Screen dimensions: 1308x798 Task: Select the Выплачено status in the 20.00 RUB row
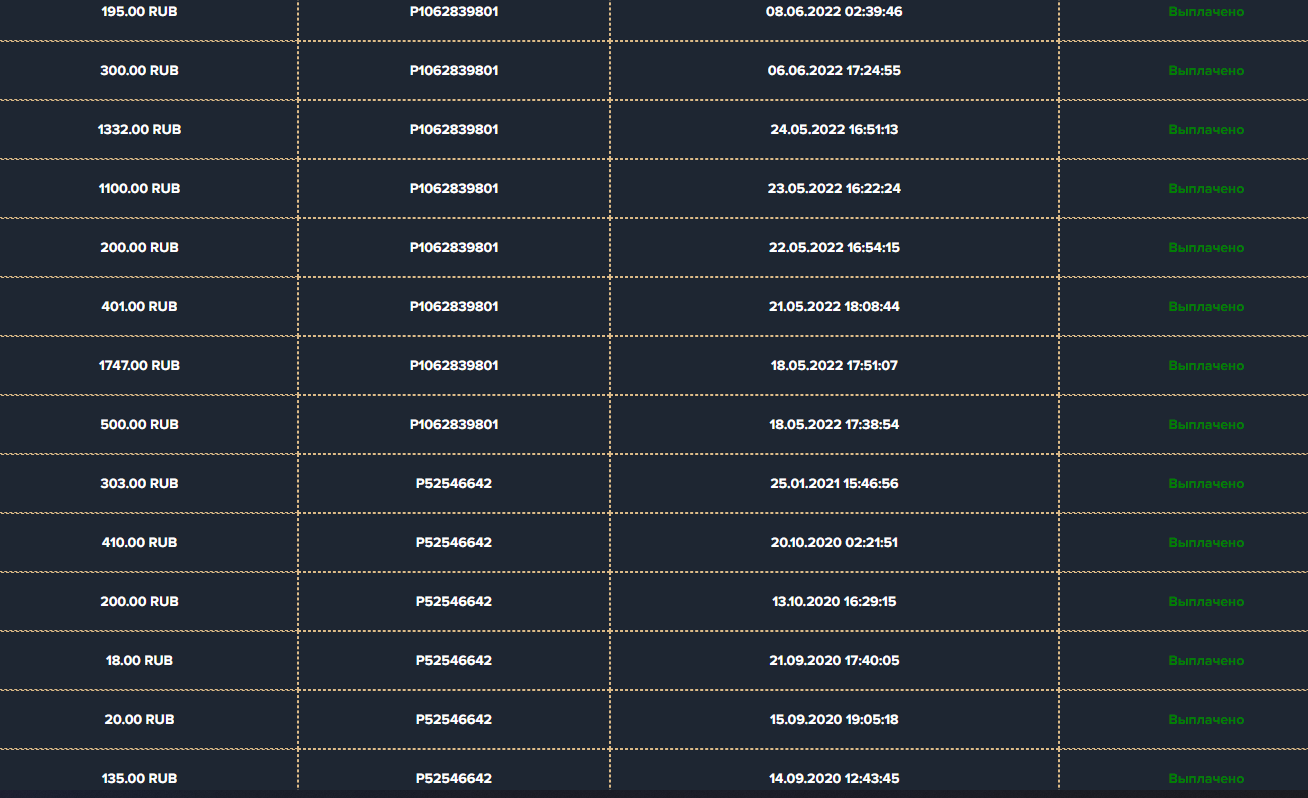coord(1206,720)
